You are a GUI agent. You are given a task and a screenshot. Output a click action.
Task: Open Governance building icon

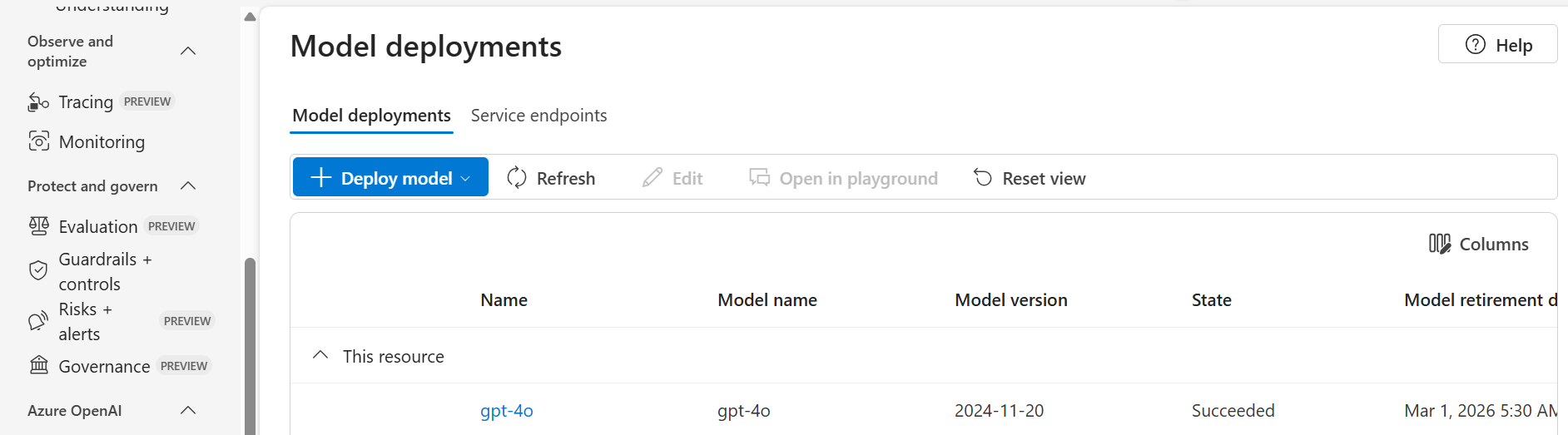39,365
